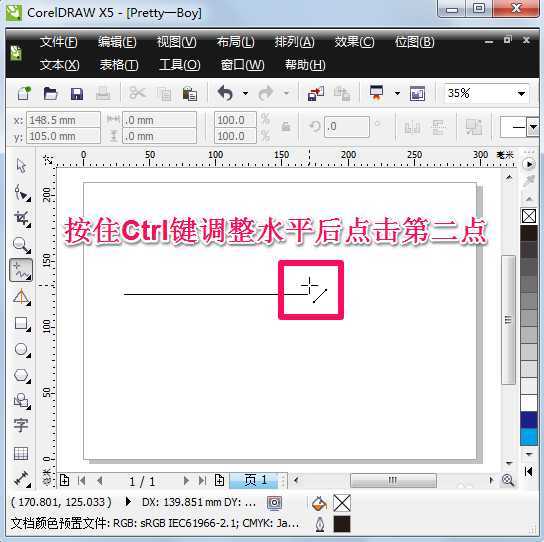Expand the application launcher dropdown arrow
Screen dimensions: 544x542
(x=397, y=93)
